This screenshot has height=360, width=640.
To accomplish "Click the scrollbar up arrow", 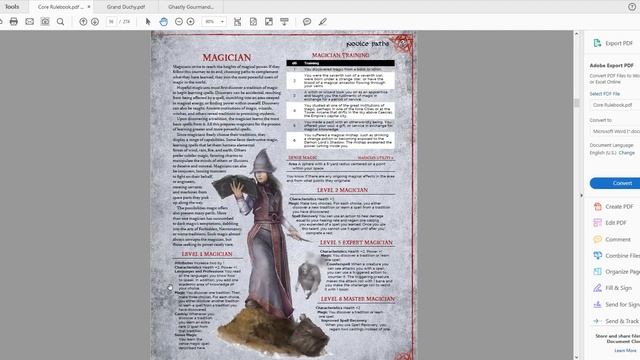I will tap(577, 33).
